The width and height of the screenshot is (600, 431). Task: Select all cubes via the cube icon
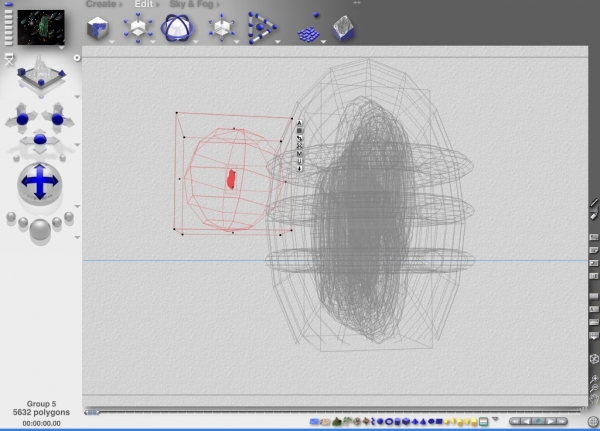[406, 421]
